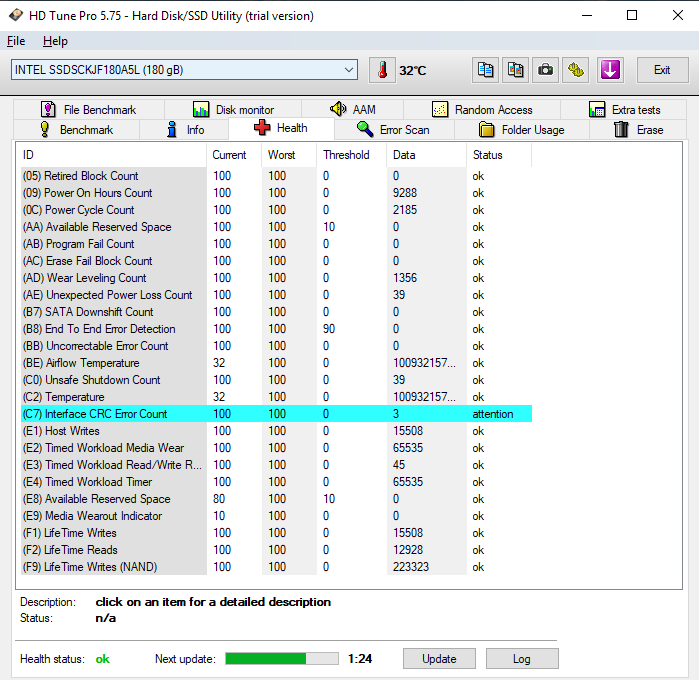Click the green 'ok' Health status text
Viewport: 699px width, 680px height.
click(x=103, y=659)
